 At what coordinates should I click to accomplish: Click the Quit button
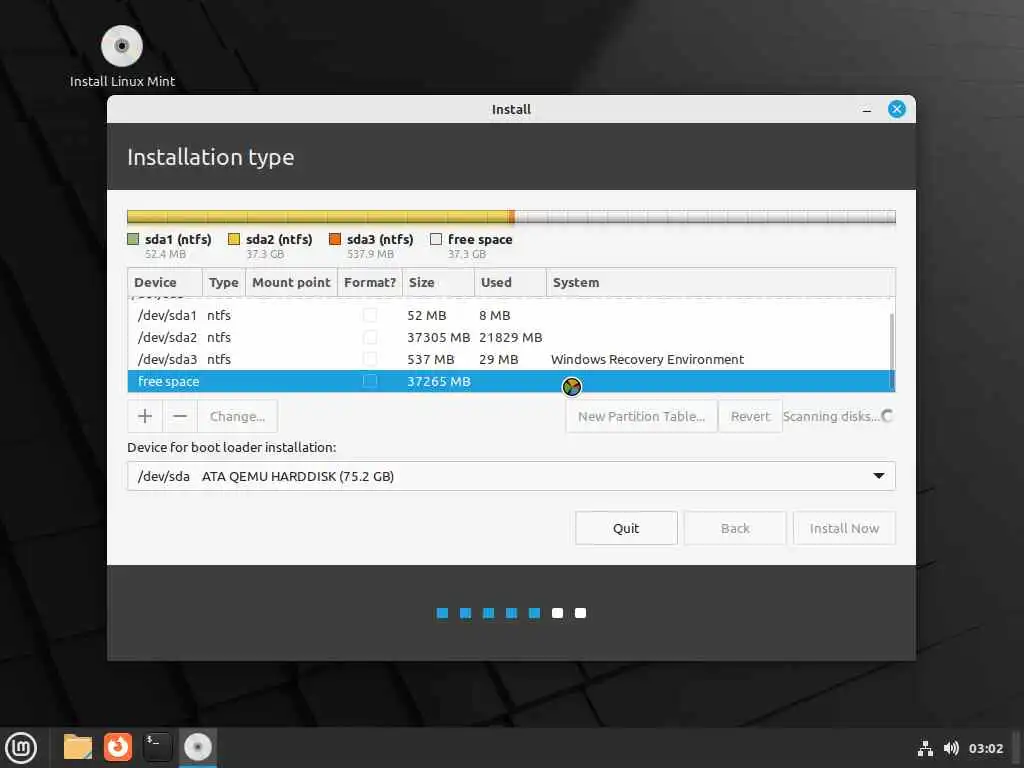pyautogui.click(x=626, y=528)
